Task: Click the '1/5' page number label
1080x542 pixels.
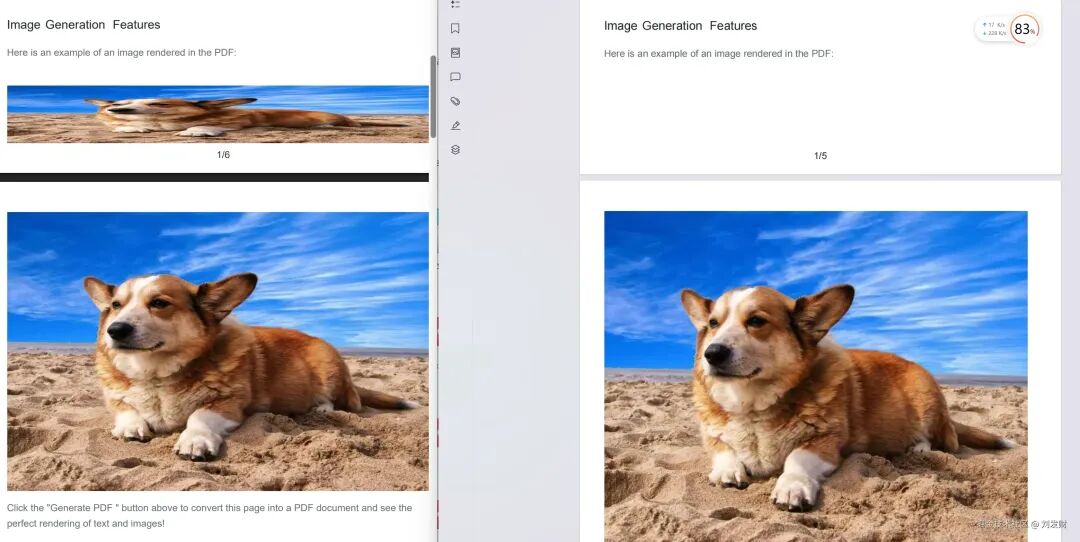Action: (820, 156)
